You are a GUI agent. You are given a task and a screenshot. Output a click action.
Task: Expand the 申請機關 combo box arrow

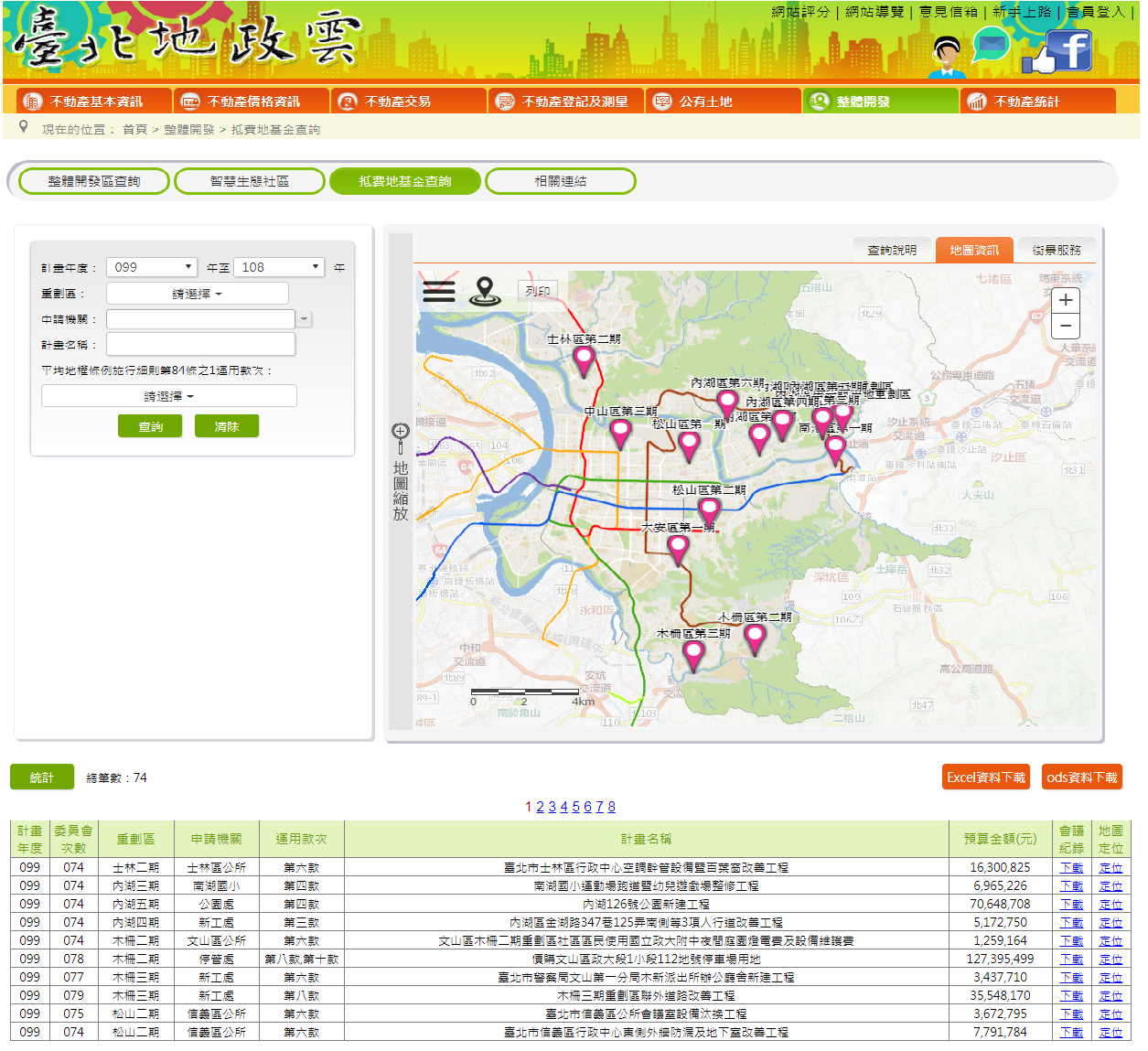305,319
